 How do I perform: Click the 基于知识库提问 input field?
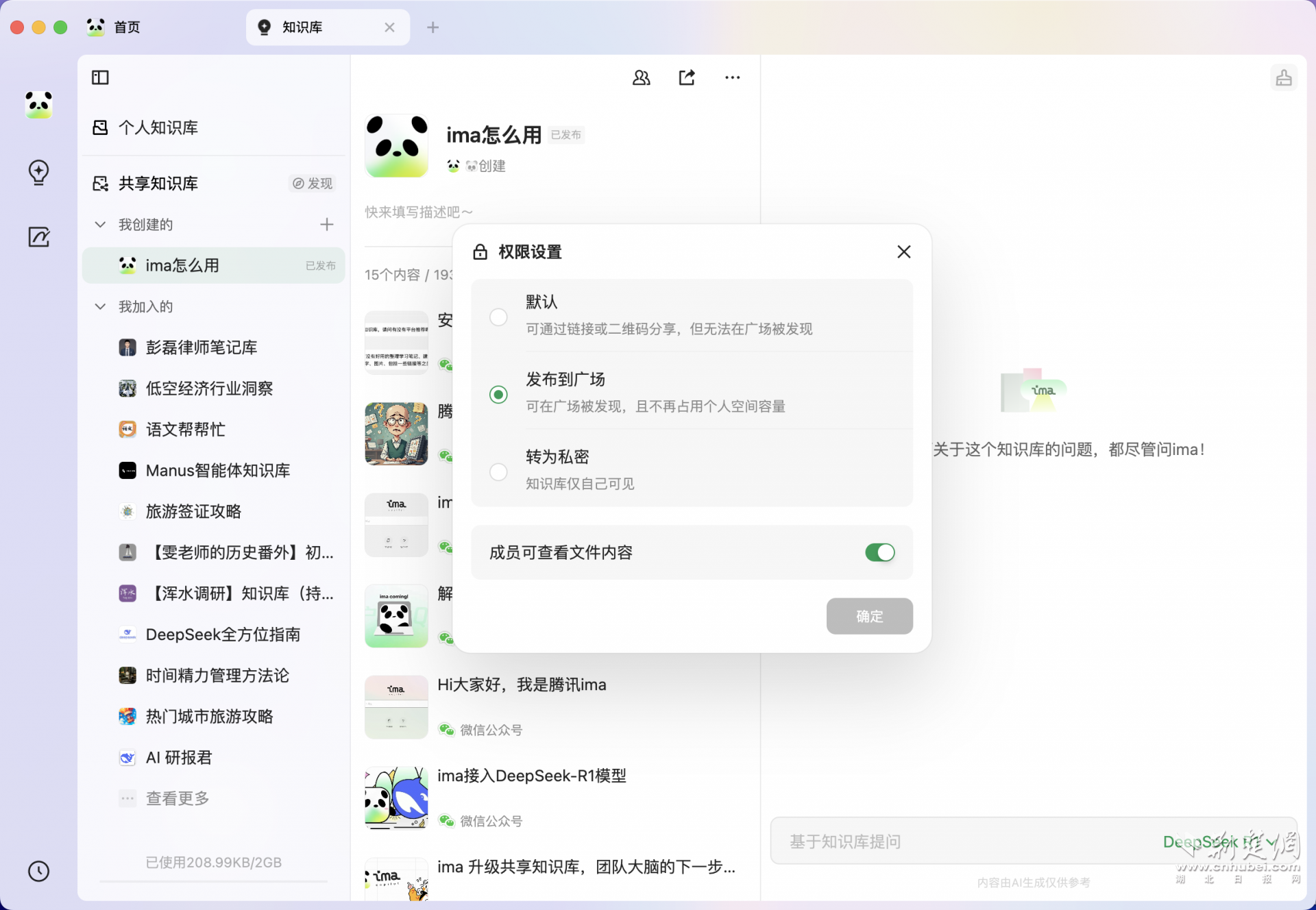pos(925,841)
